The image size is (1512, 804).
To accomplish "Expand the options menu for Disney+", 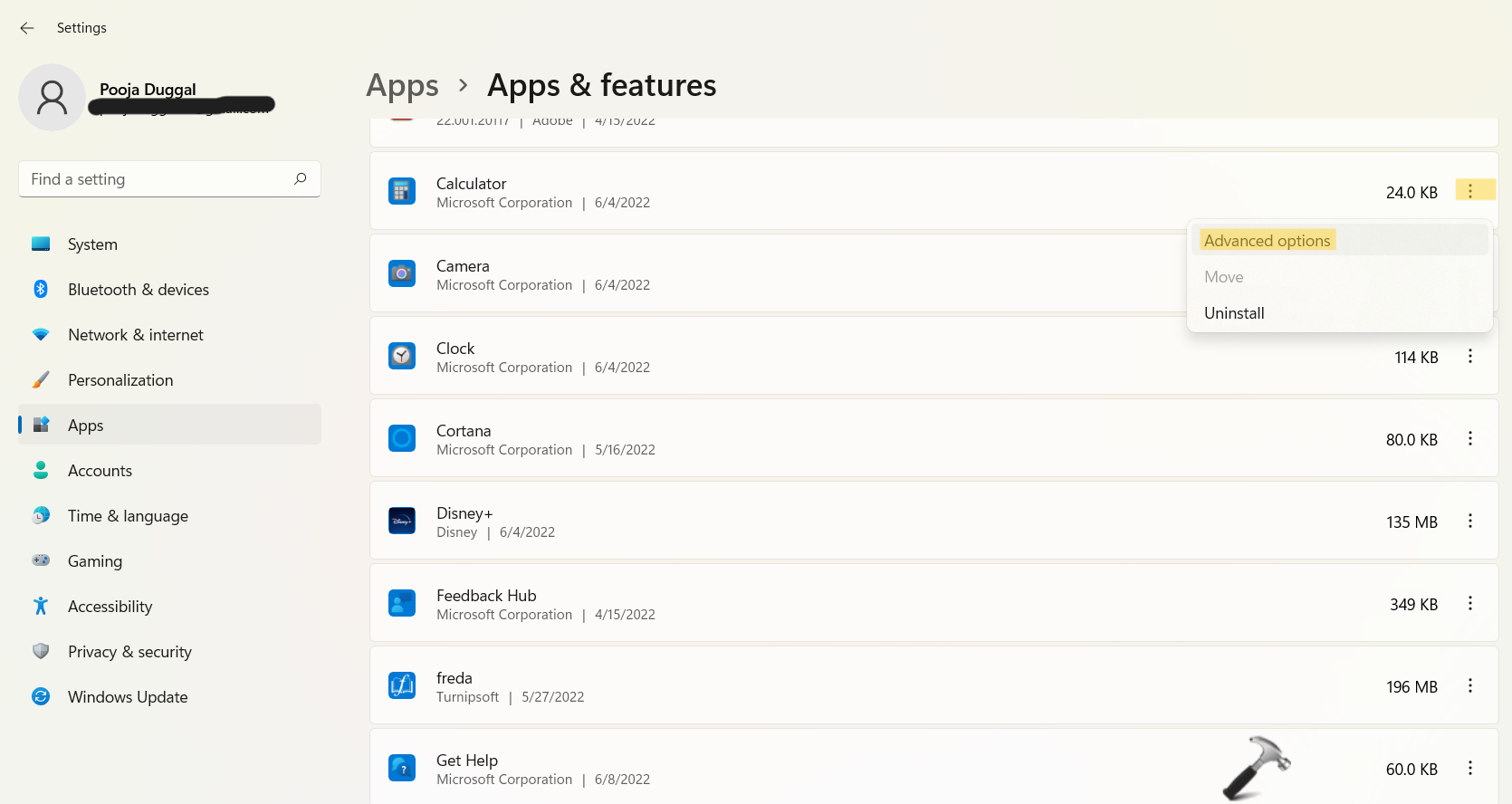I will (x=1470, y=522).
